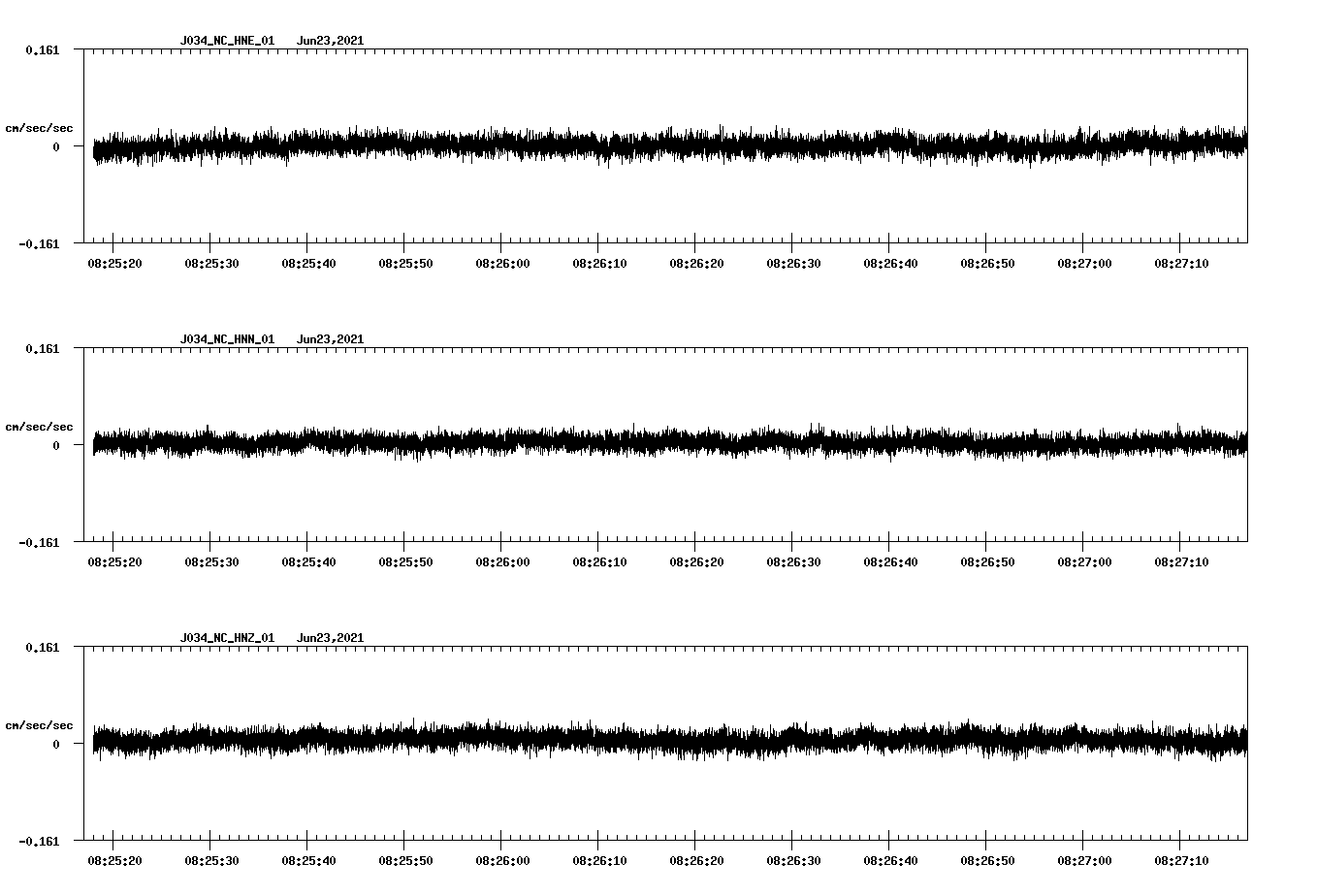Click the J034_NC_HNN_01 channel title
The image size is (1317, 896).
click(x=227, y=339)
